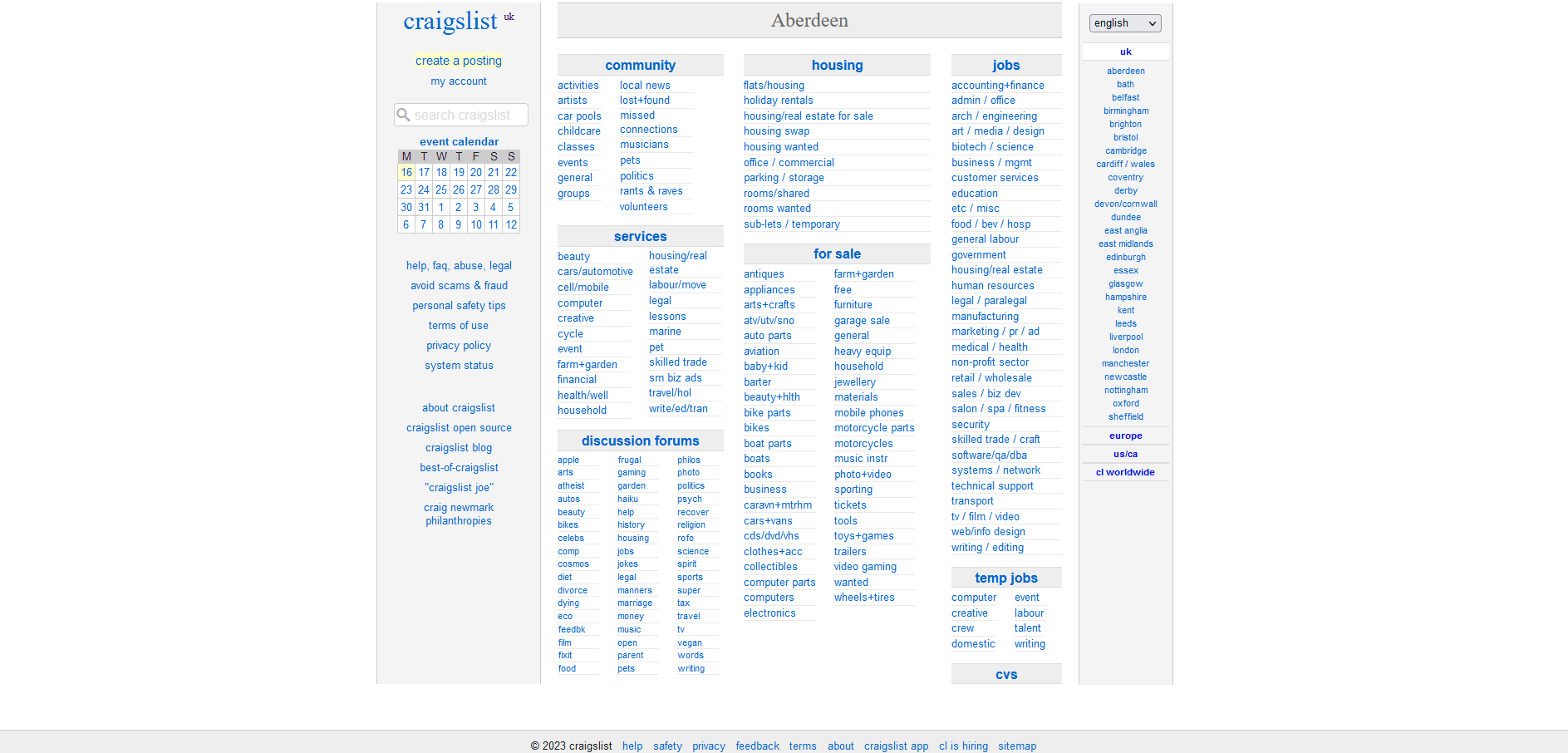1568x753 pixels.
Task: Open the money discussion forum
Action: (x=631, y=617)
